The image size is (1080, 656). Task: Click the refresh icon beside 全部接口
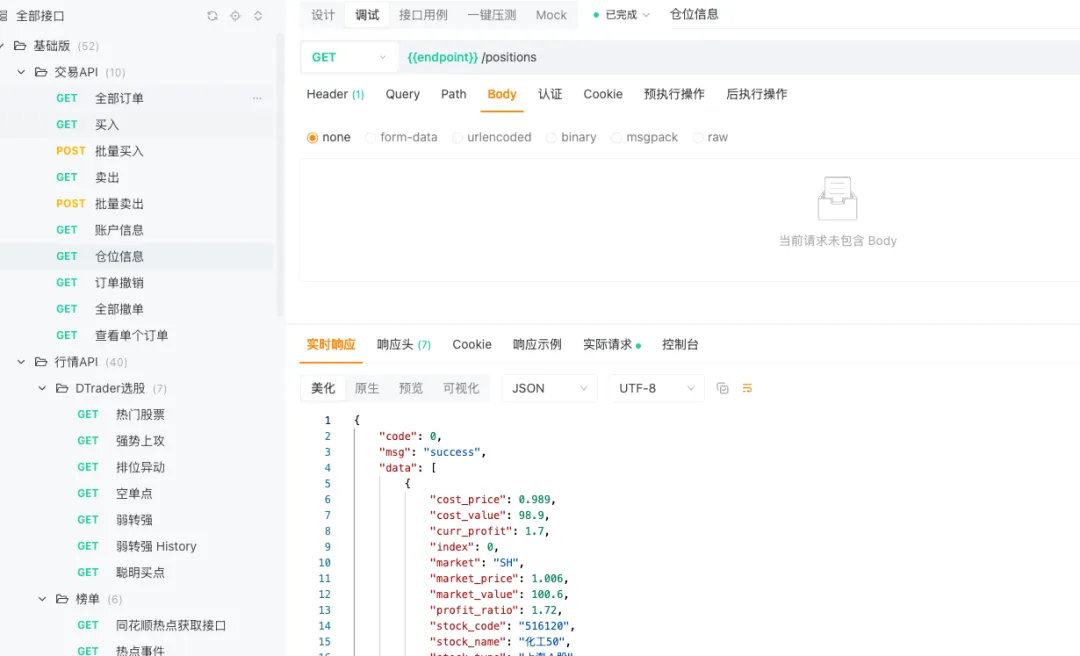click(x=212, y=16)
